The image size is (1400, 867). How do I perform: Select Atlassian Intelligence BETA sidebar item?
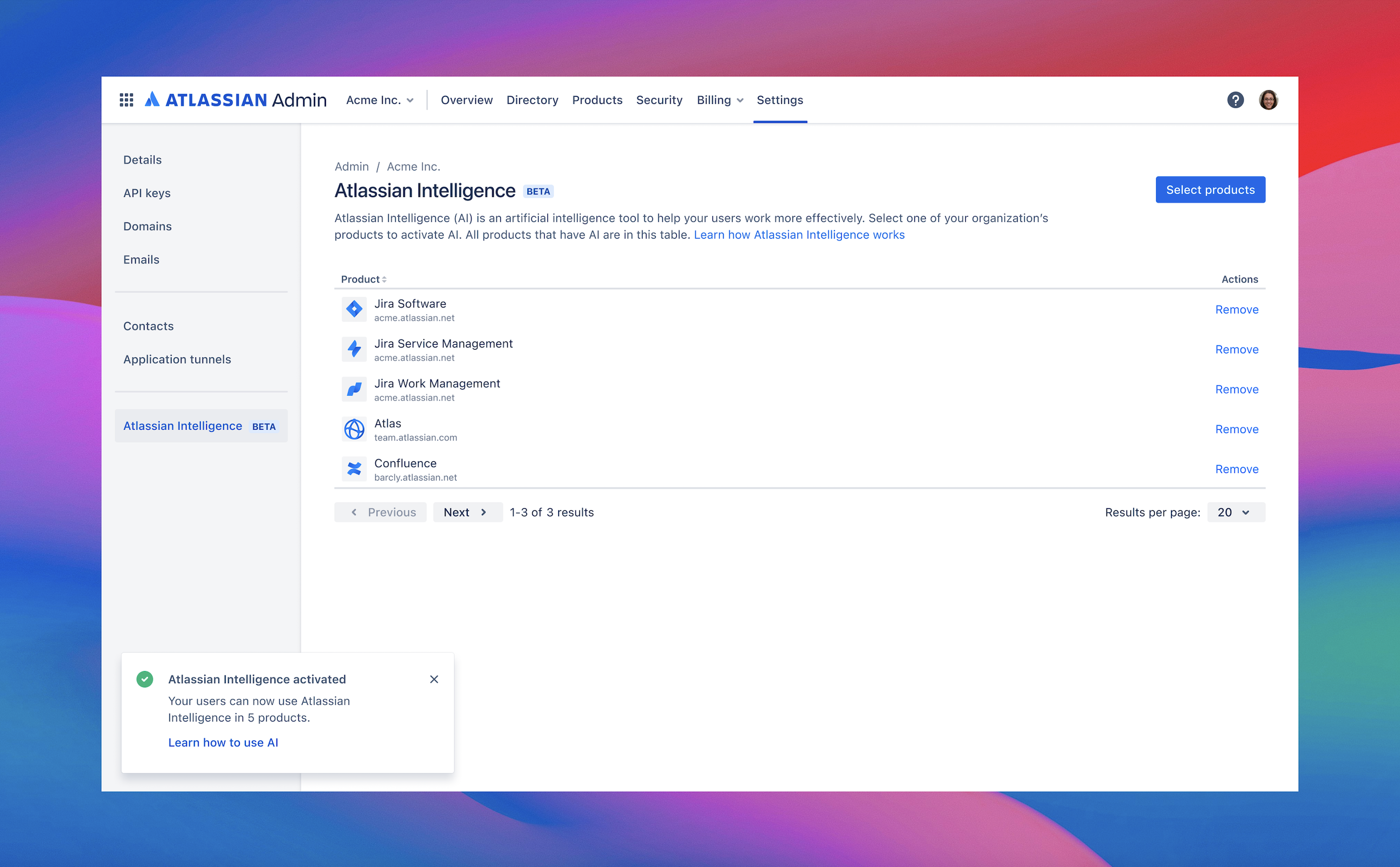tap(201, 425)
